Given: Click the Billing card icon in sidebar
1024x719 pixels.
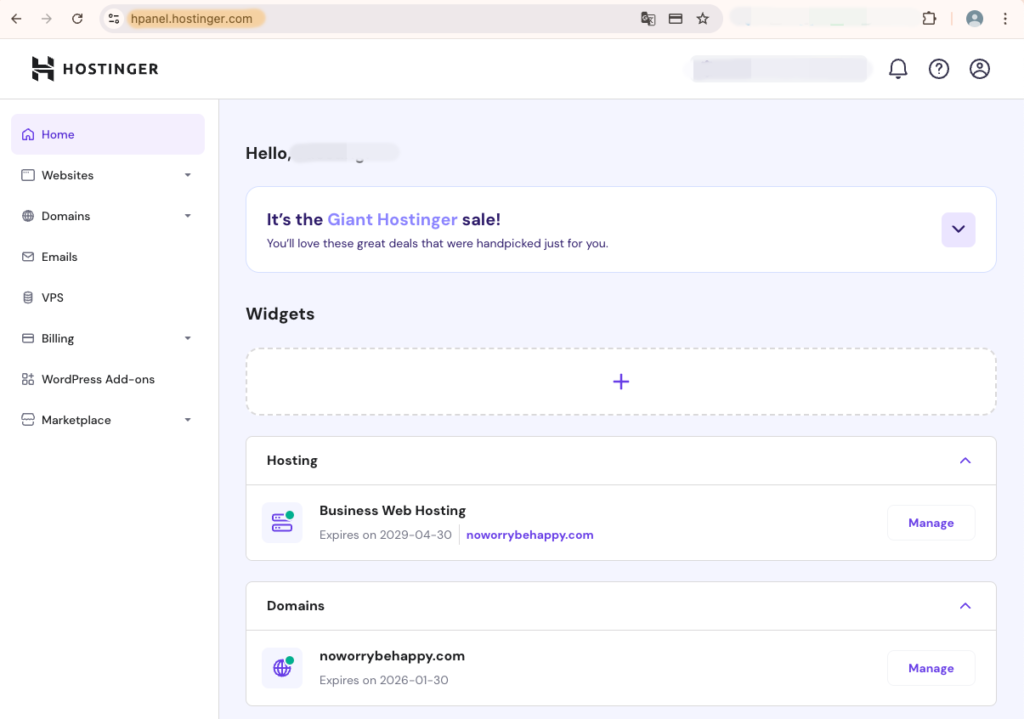Looking at the screenshot, I should [x=27, y=338].
